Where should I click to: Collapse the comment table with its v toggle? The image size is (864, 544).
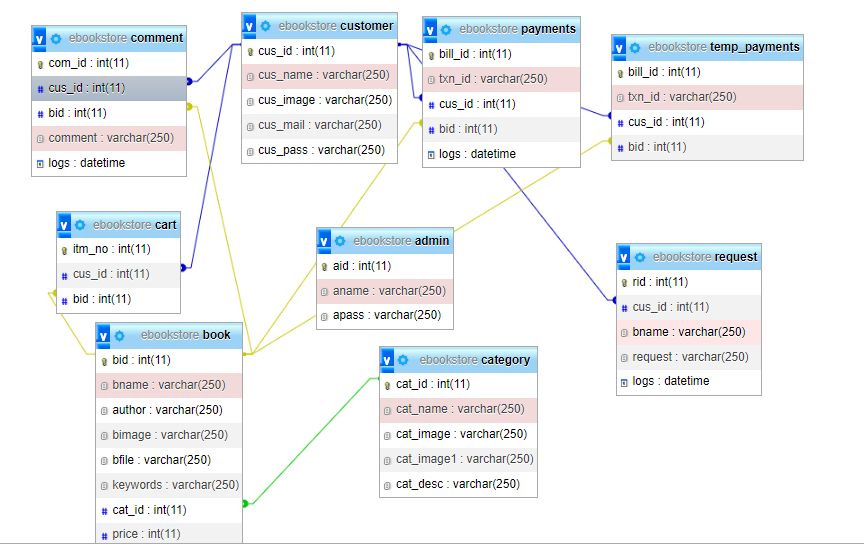click(x=39, y=39)
